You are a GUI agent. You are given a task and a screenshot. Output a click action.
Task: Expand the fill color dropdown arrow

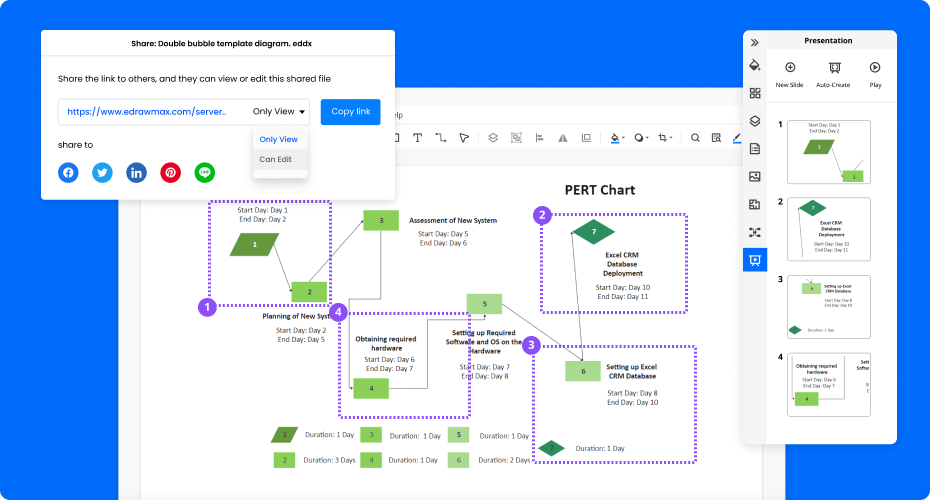pos(624,139)
